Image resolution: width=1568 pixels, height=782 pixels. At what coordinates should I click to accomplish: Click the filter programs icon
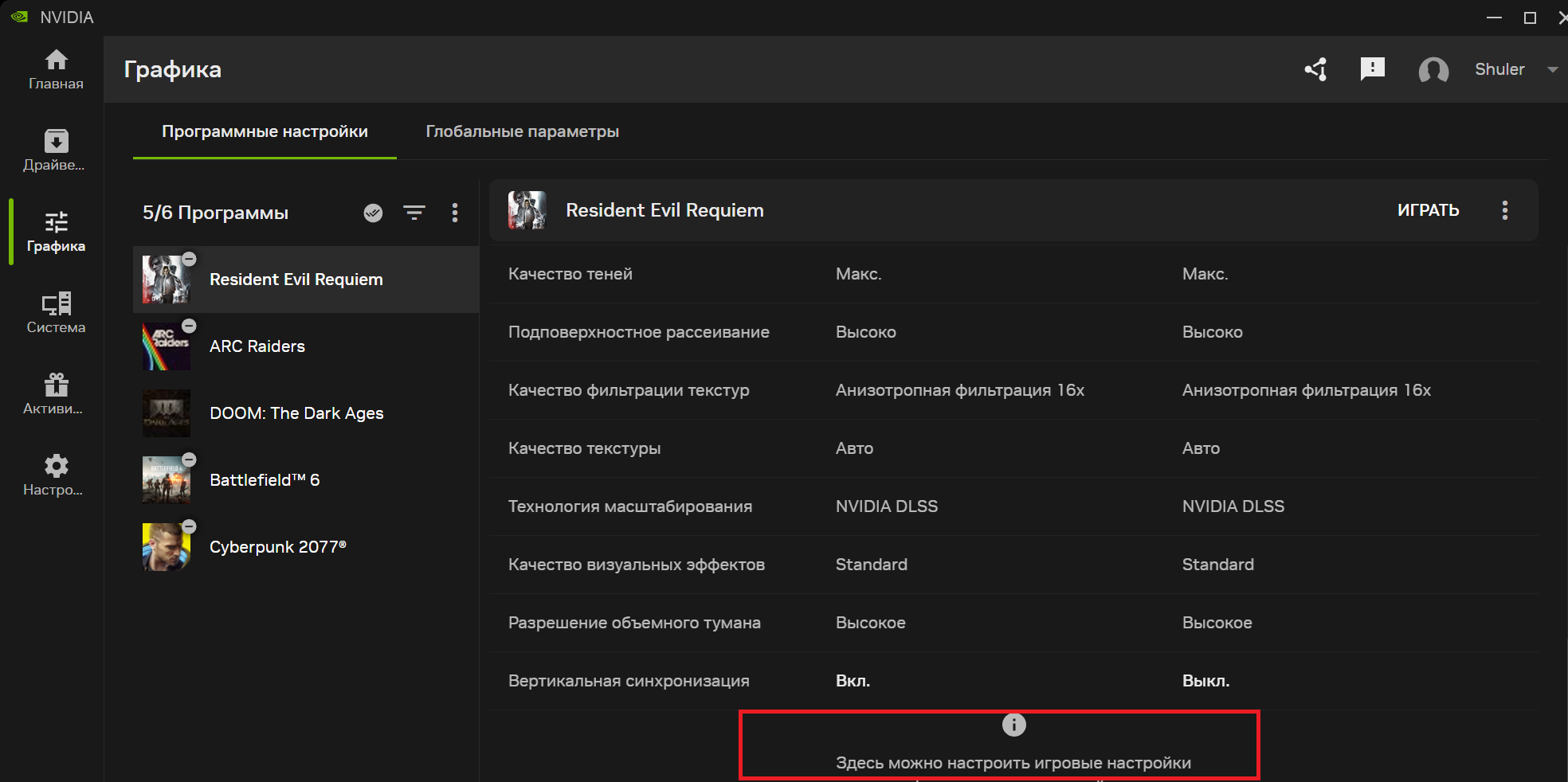414,213
